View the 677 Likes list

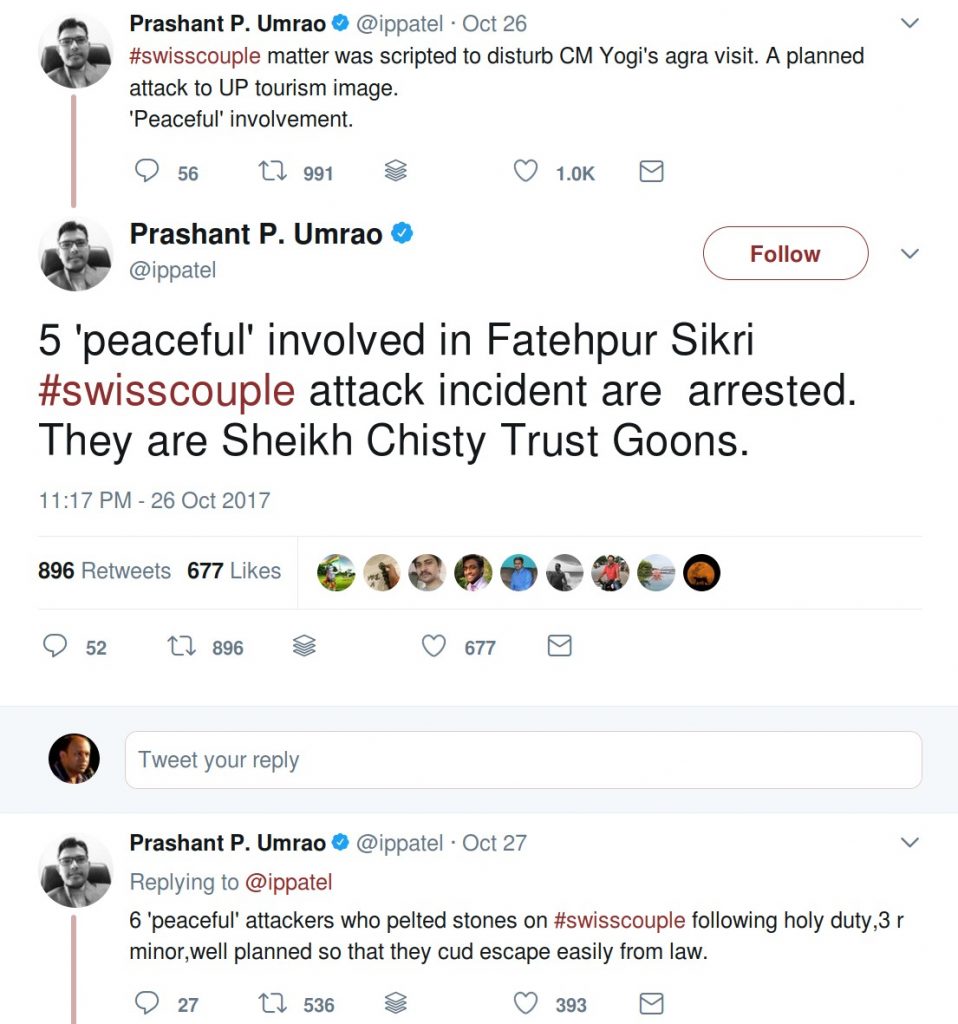coord(234,571)
